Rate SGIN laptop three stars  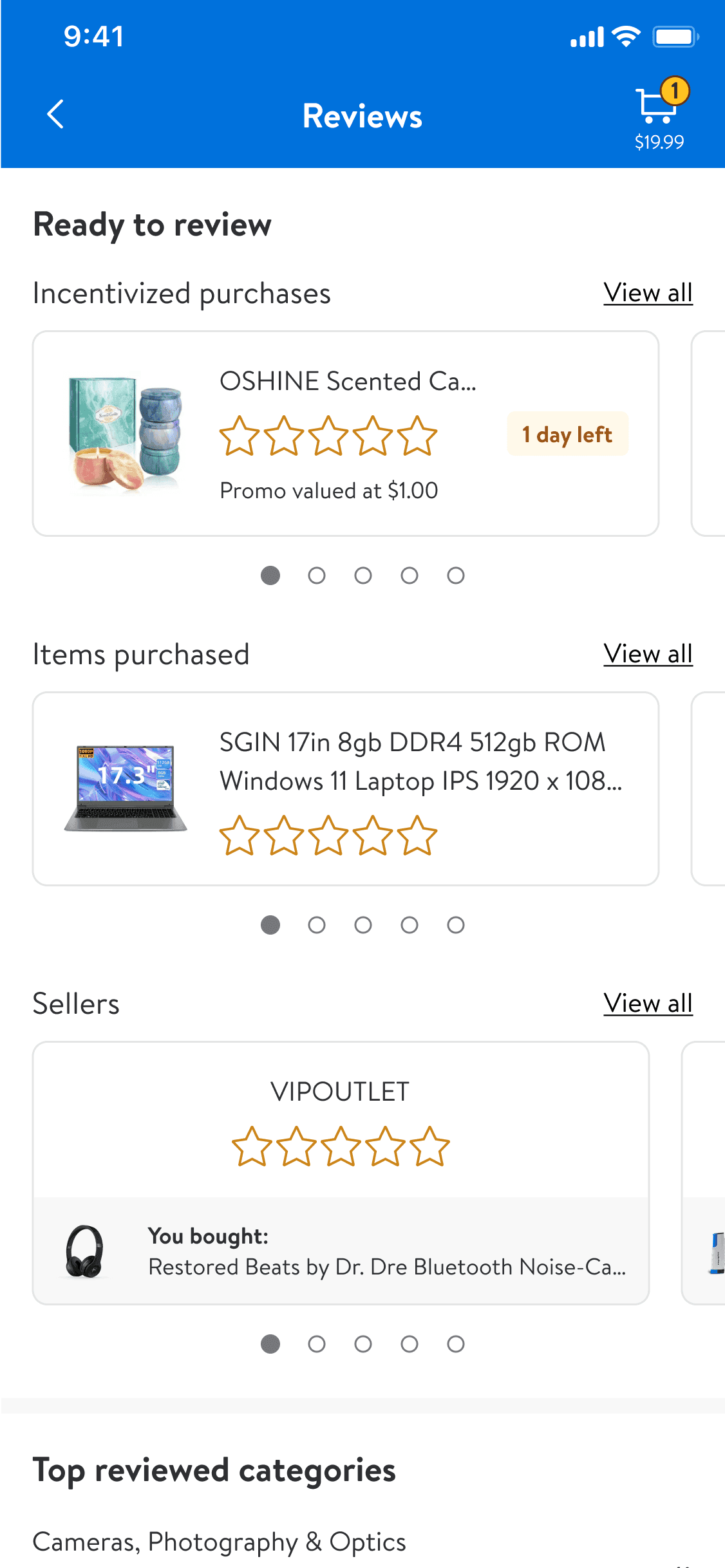tap(328, 835)
